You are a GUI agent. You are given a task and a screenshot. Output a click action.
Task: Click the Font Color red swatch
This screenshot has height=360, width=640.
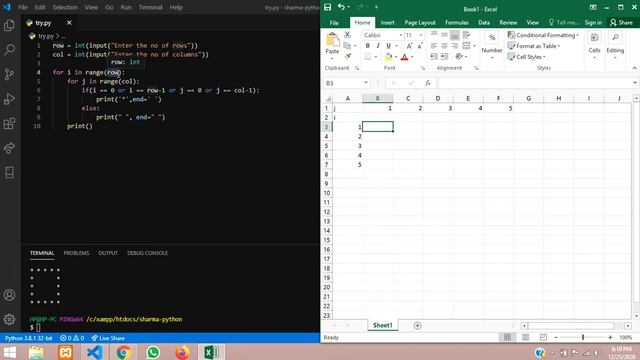point(404,57)
